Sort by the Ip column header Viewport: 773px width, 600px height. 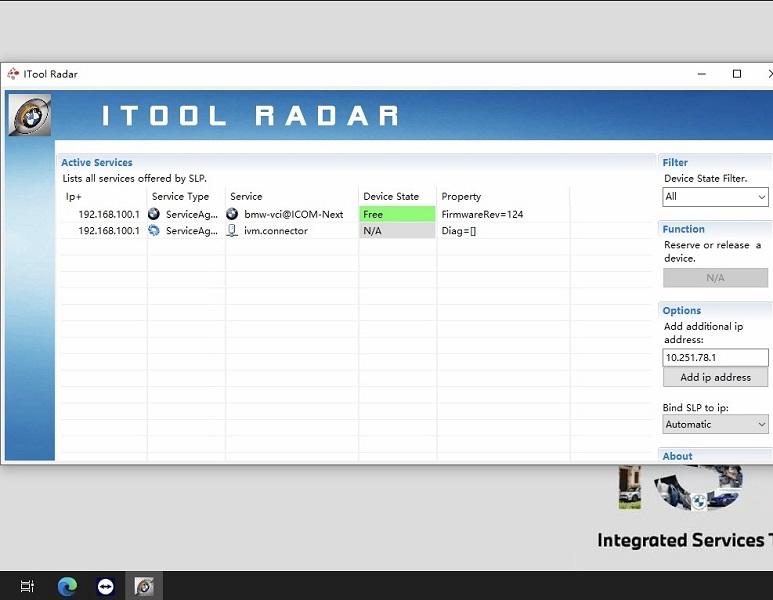74,196
